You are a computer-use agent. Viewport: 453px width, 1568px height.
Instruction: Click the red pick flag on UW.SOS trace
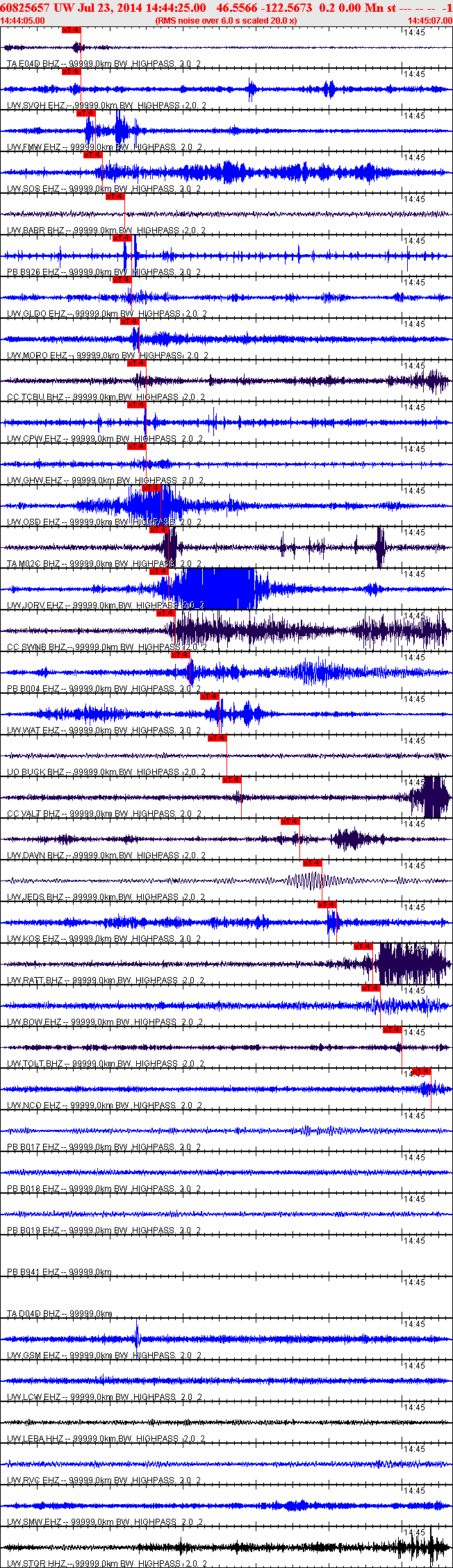(93, 155)
